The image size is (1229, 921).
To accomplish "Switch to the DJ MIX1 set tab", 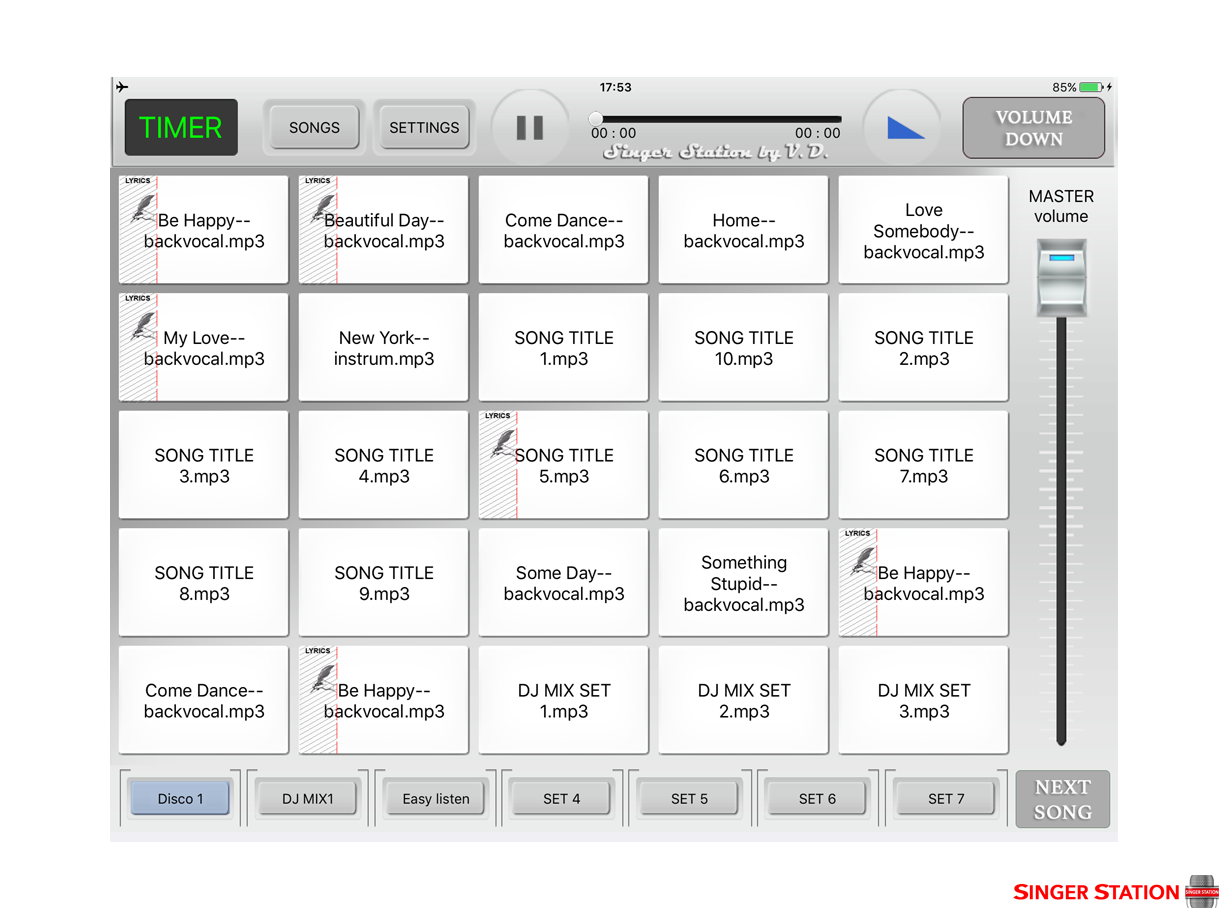I will pyautogui.click(x=308, y=799).
